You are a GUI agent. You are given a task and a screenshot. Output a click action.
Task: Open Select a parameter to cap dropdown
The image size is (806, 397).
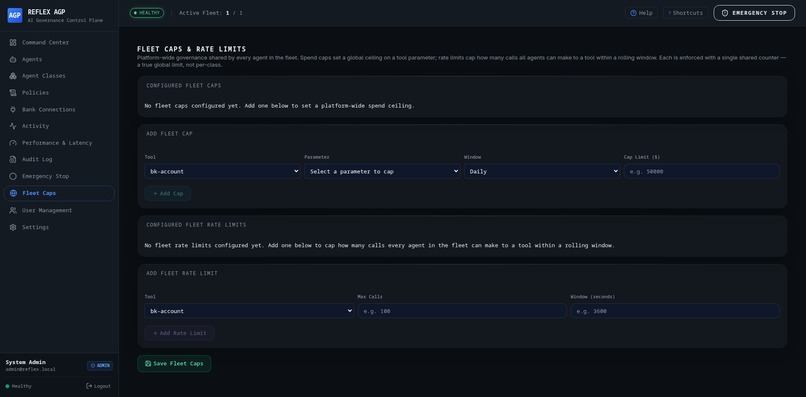click(x=382, y=171)
